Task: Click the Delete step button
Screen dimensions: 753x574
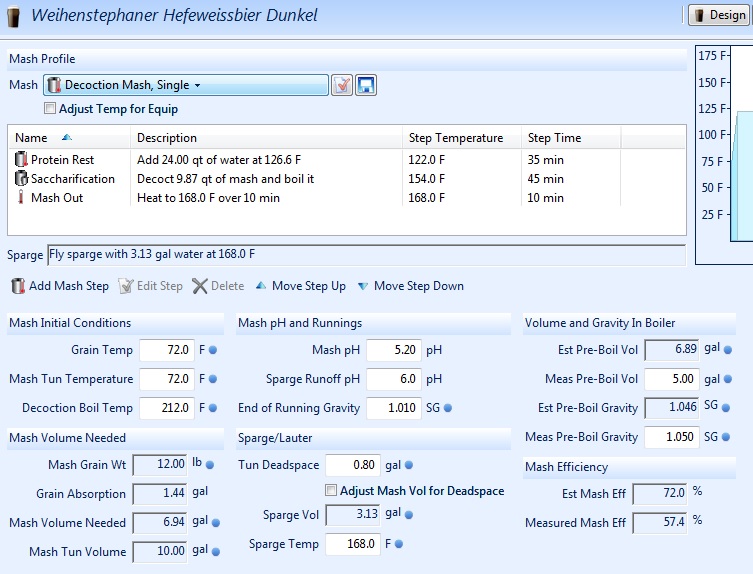Action: coord(219,286)
